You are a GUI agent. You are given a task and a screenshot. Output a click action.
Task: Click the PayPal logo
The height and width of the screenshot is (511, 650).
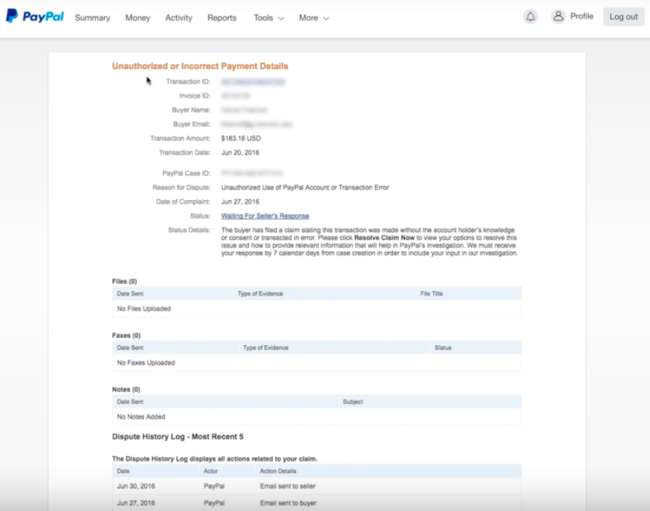click(34, 17)
